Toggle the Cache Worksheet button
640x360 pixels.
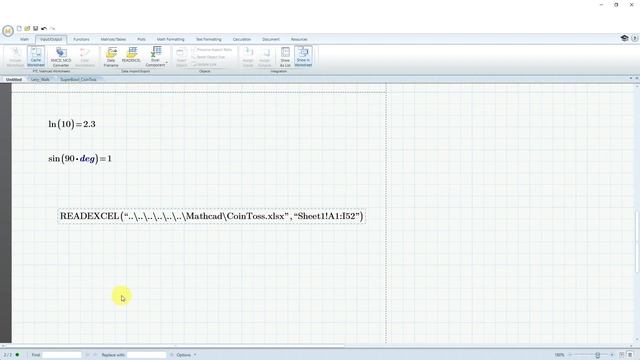tap(36, 57)
